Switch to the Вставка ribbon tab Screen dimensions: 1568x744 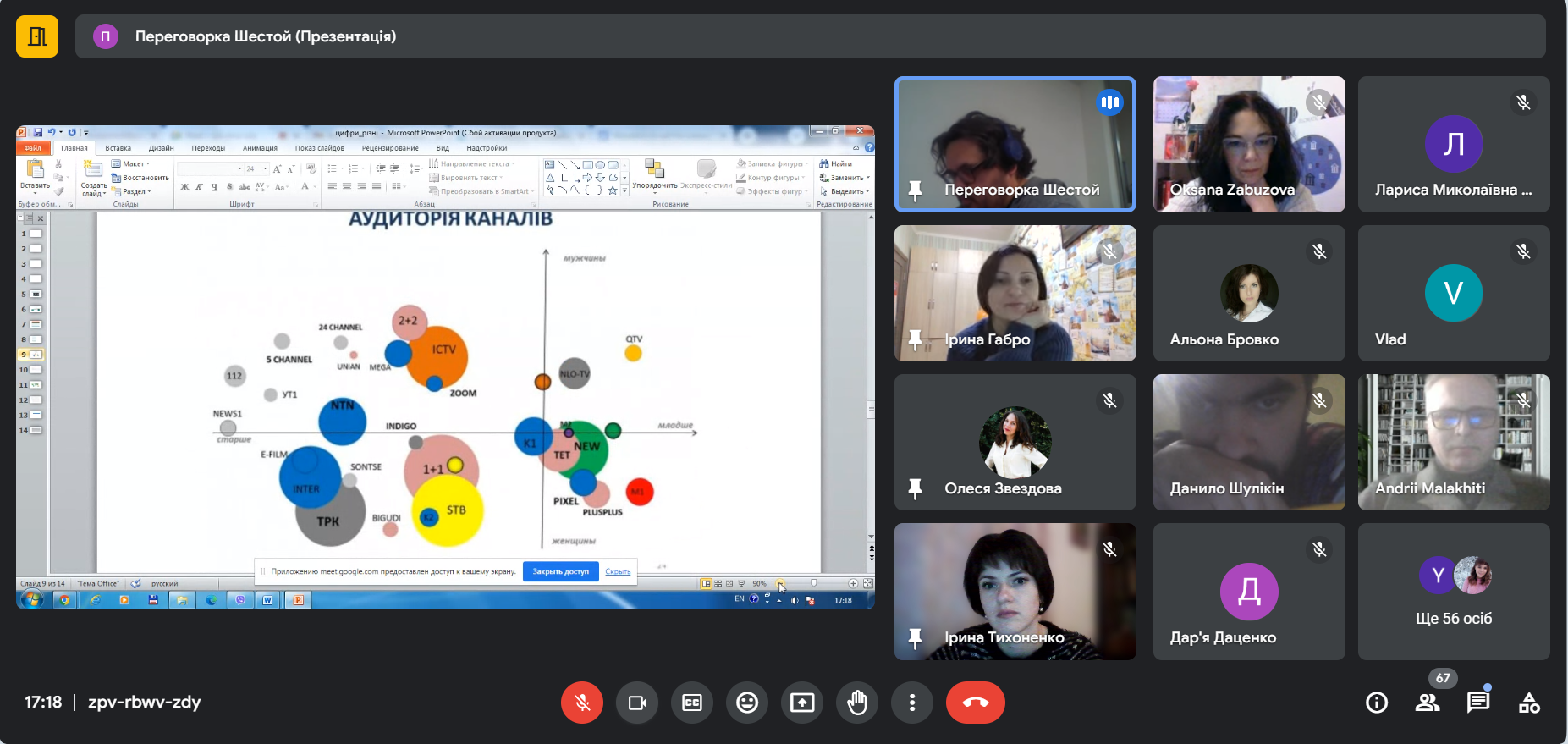pos(118,148)
